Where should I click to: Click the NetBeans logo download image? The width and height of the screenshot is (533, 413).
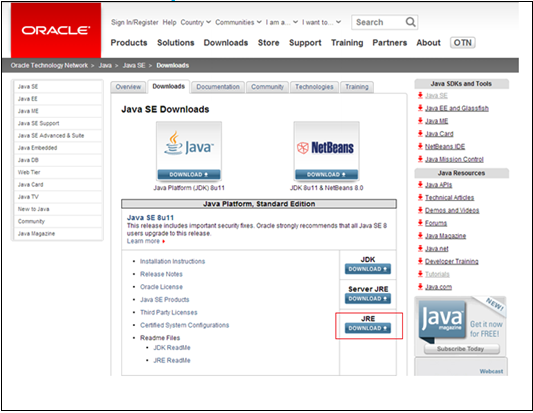tap(326, 151)
